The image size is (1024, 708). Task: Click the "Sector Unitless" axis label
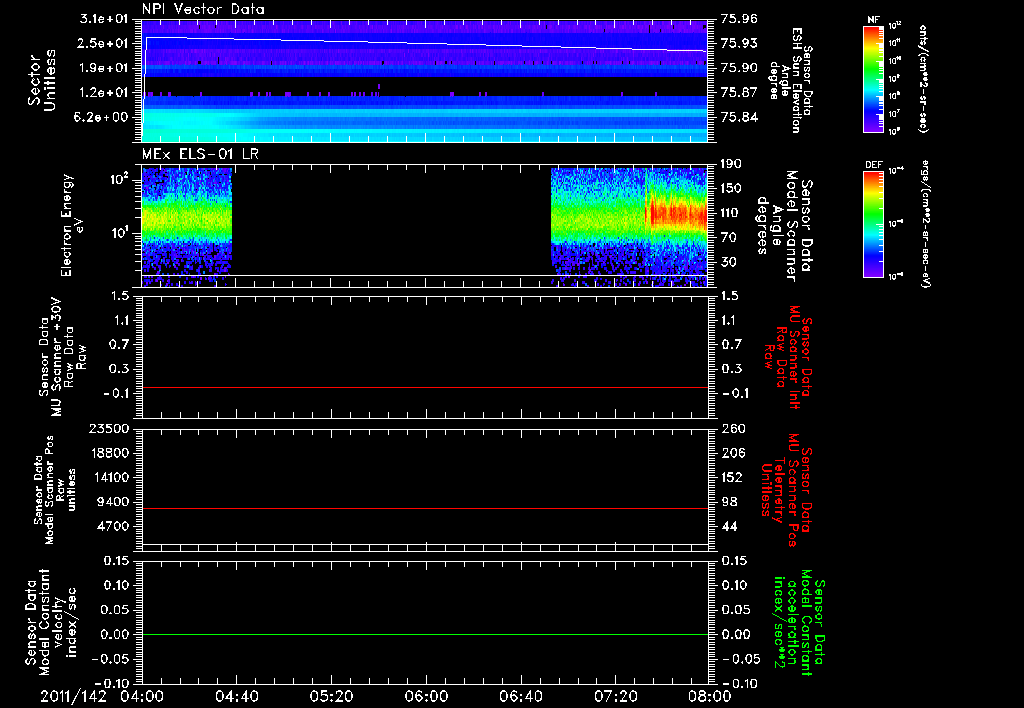(42, 80)
